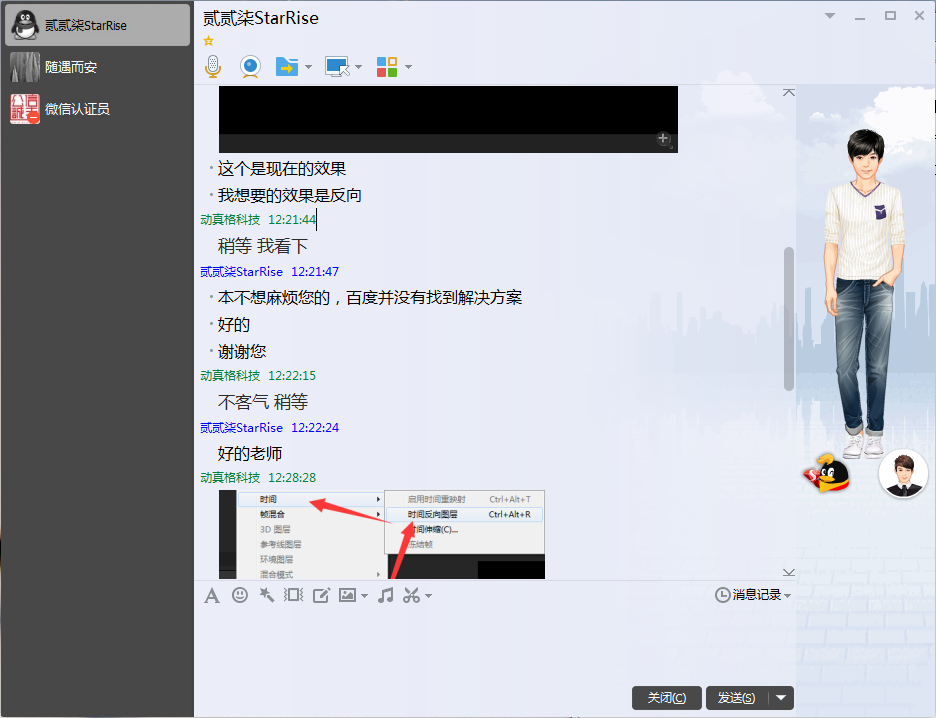
Task: Expand the 消息记录 dropdown arrow
Action: 787,596
